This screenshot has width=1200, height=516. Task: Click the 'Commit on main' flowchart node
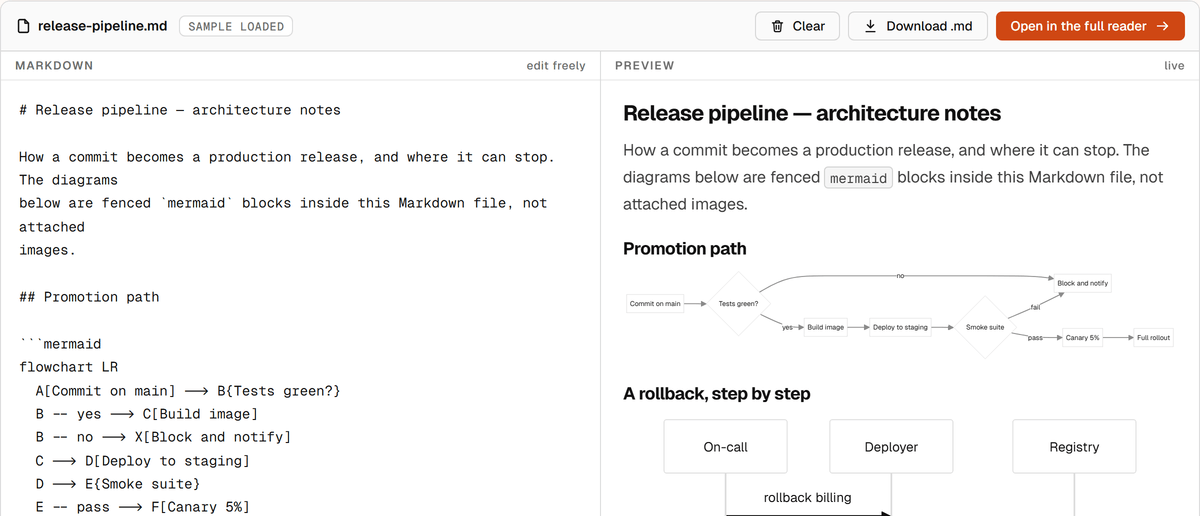click(x=655, y=303)
